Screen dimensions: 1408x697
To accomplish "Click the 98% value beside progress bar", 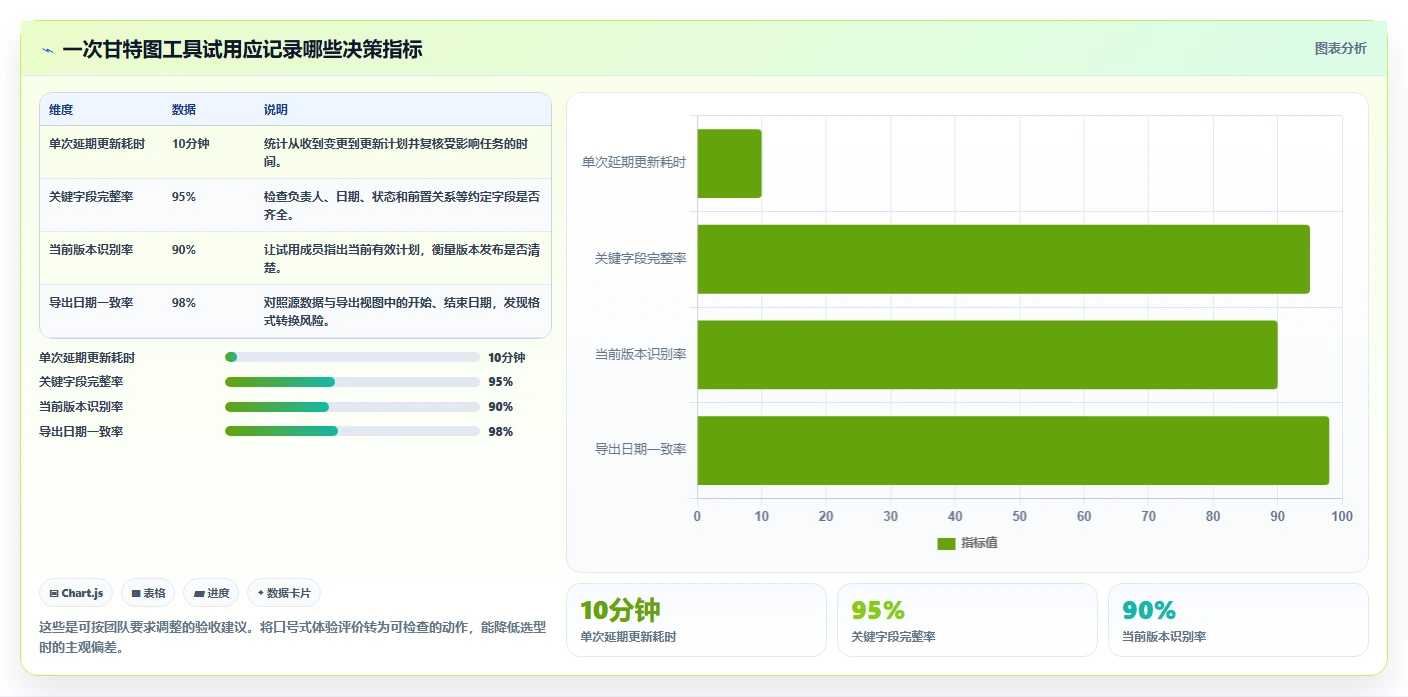I will [x=501, y=432].
